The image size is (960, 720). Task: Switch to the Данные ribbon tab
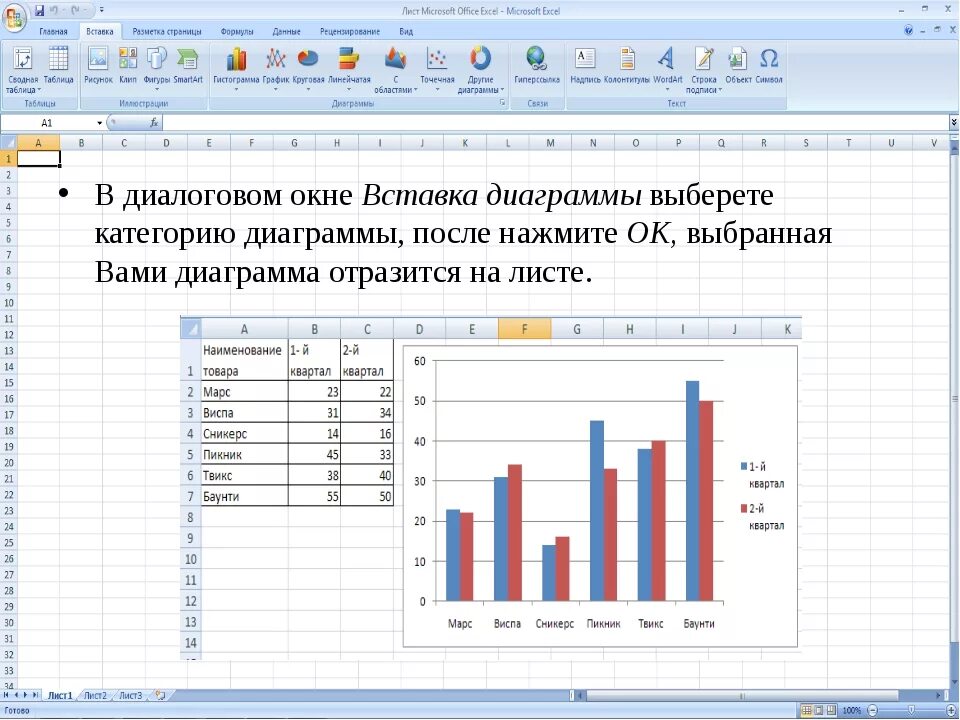point(287,31)
